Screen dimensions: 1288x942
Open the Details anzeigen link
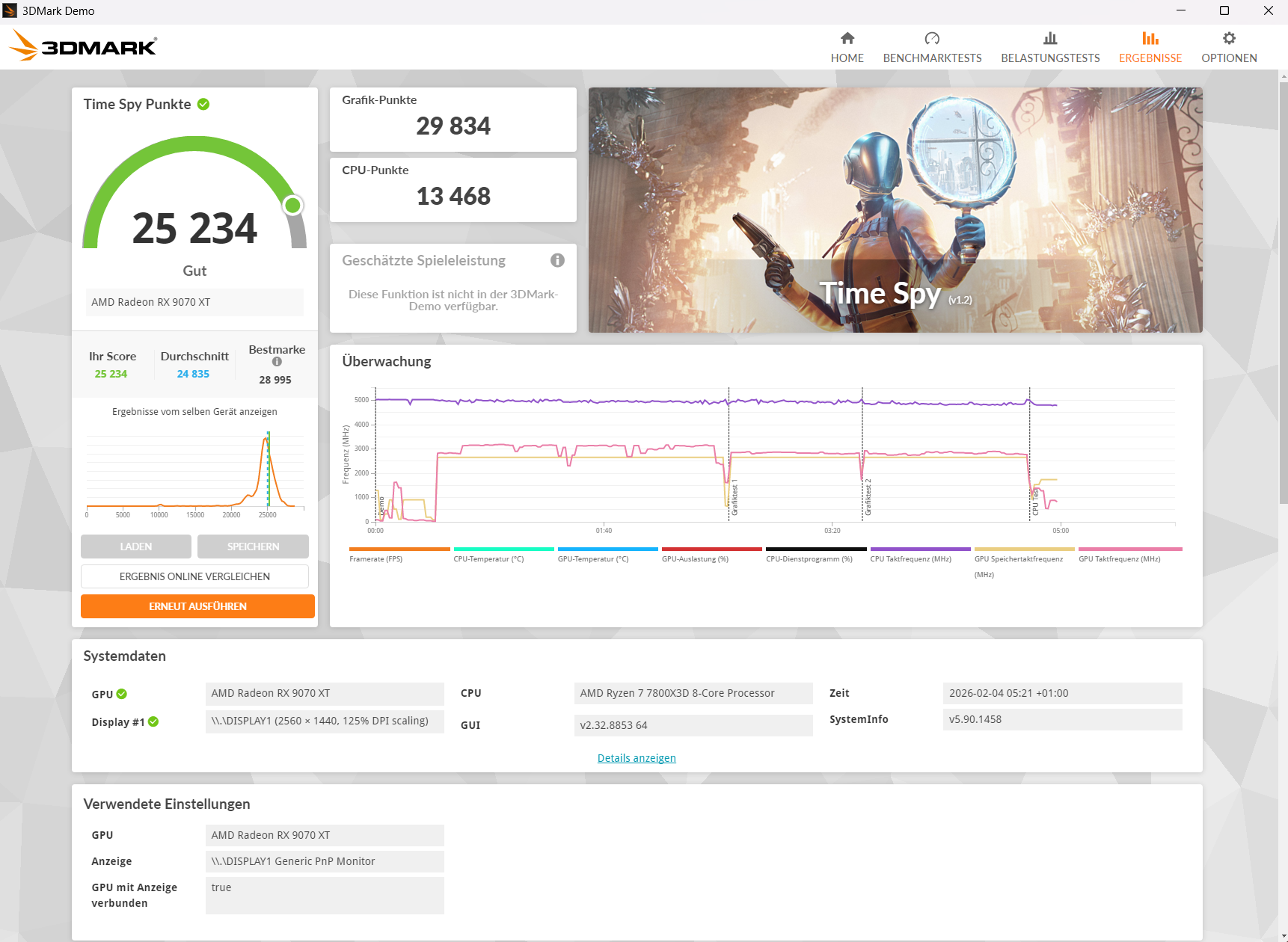637,758
